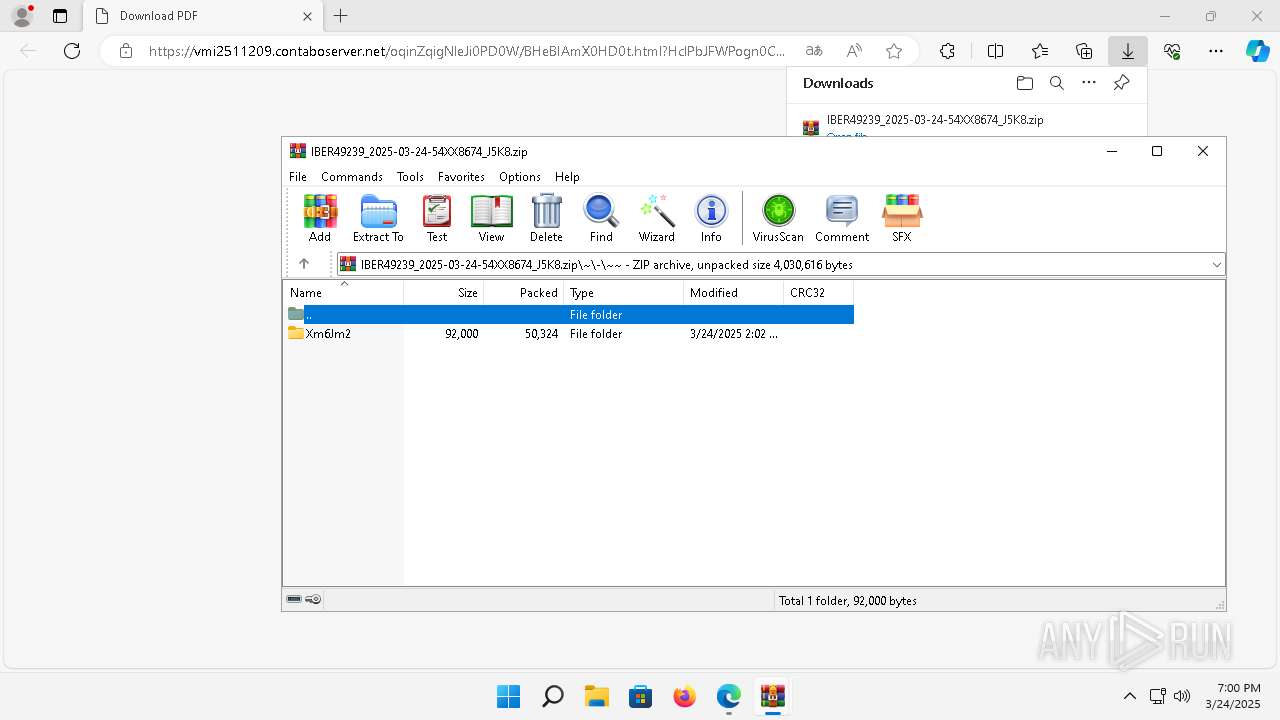Open downloads folder icon in Downloads panel

tap(1024, 83)
